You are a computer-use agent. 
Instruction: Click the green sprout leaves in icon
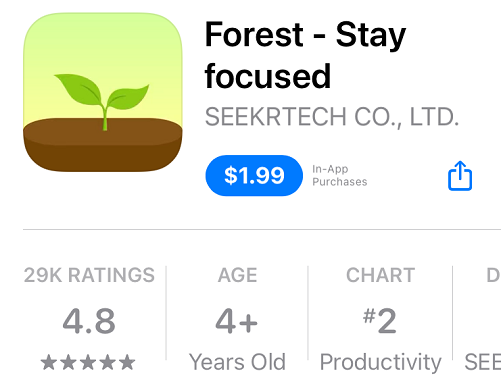click(102, 94)
